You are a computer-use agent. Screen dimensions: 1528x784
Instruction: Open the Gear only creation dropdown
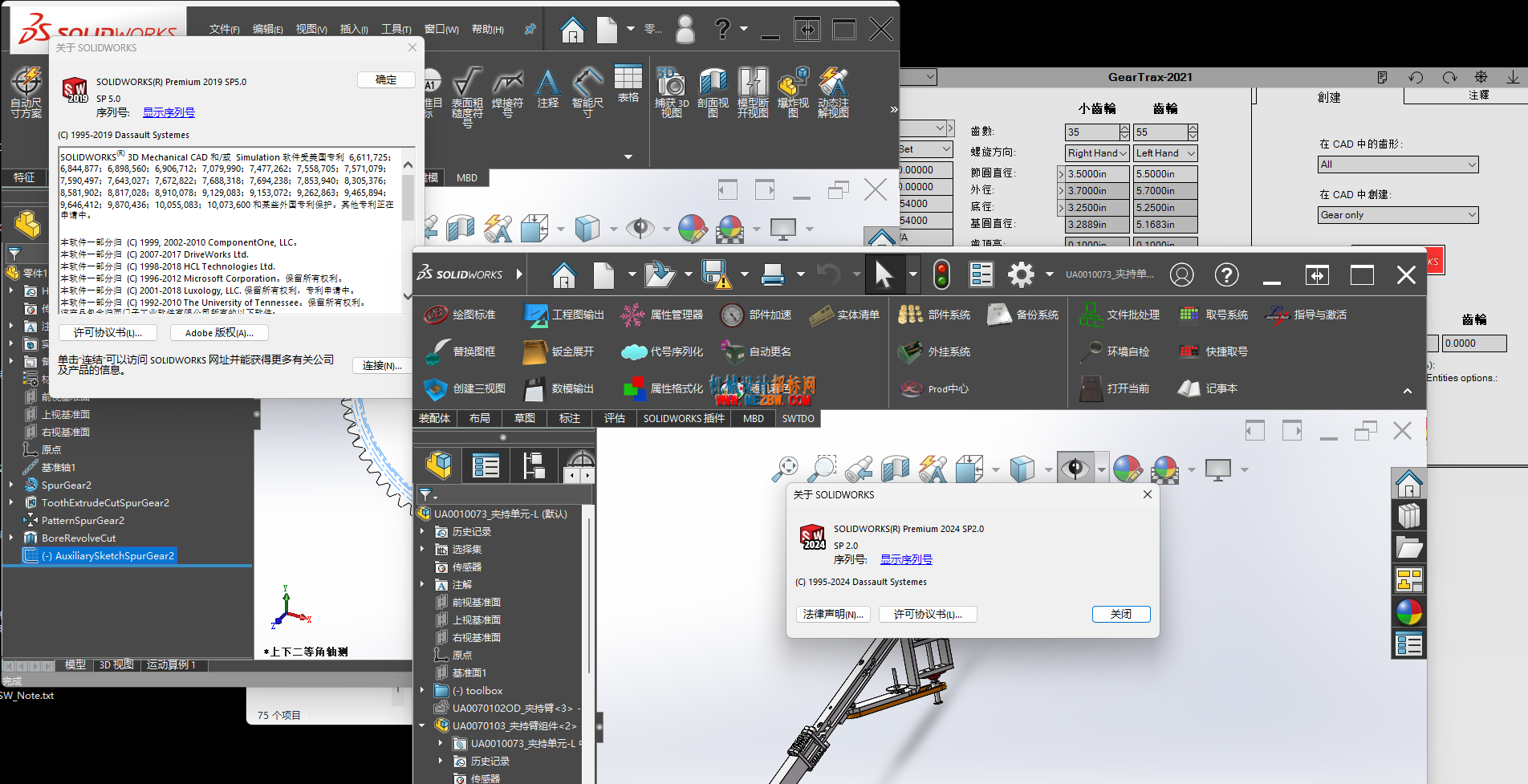tap(1398, 215)
